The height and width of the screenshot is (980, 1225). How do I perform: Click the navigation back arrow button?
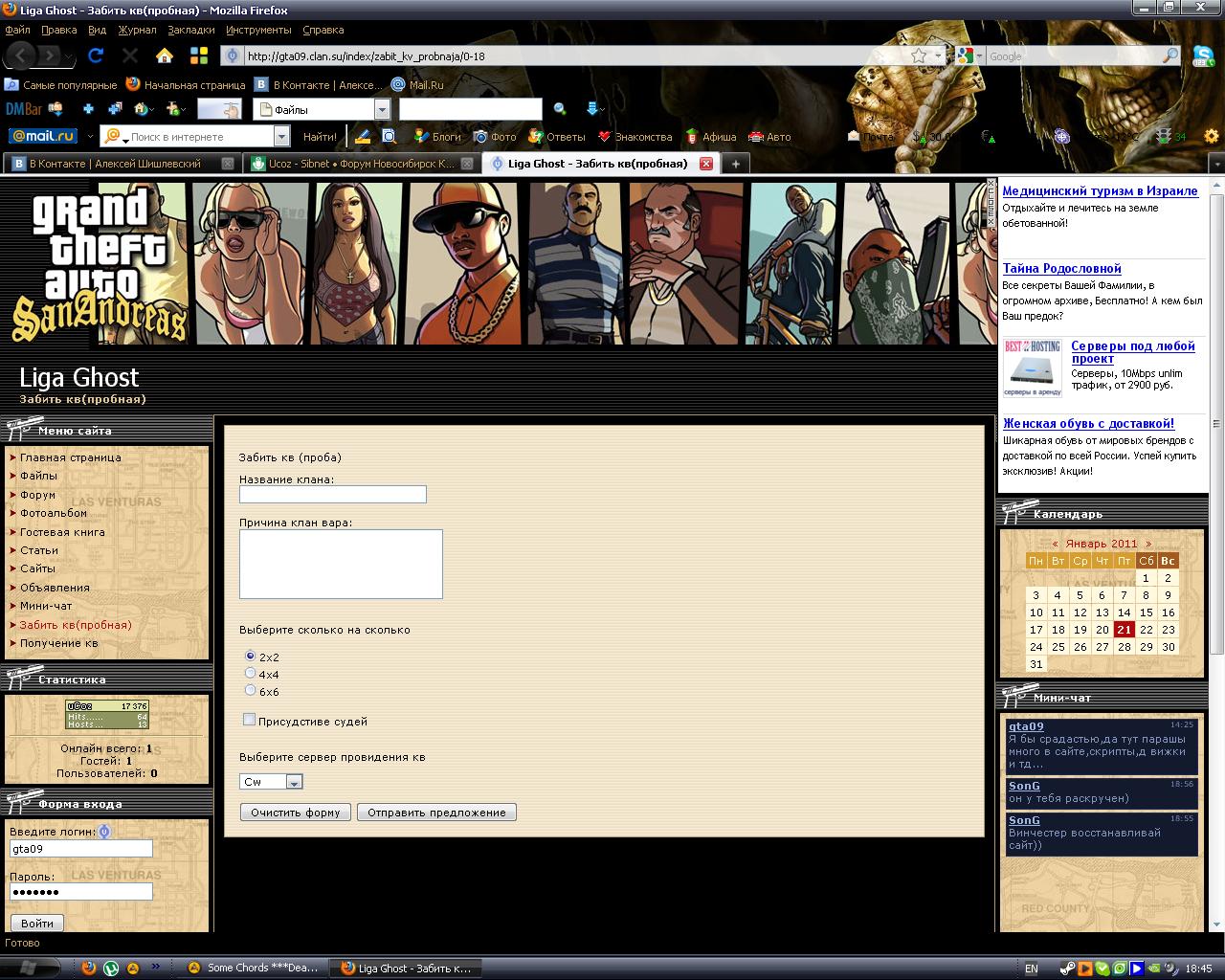tap(23, 56)
